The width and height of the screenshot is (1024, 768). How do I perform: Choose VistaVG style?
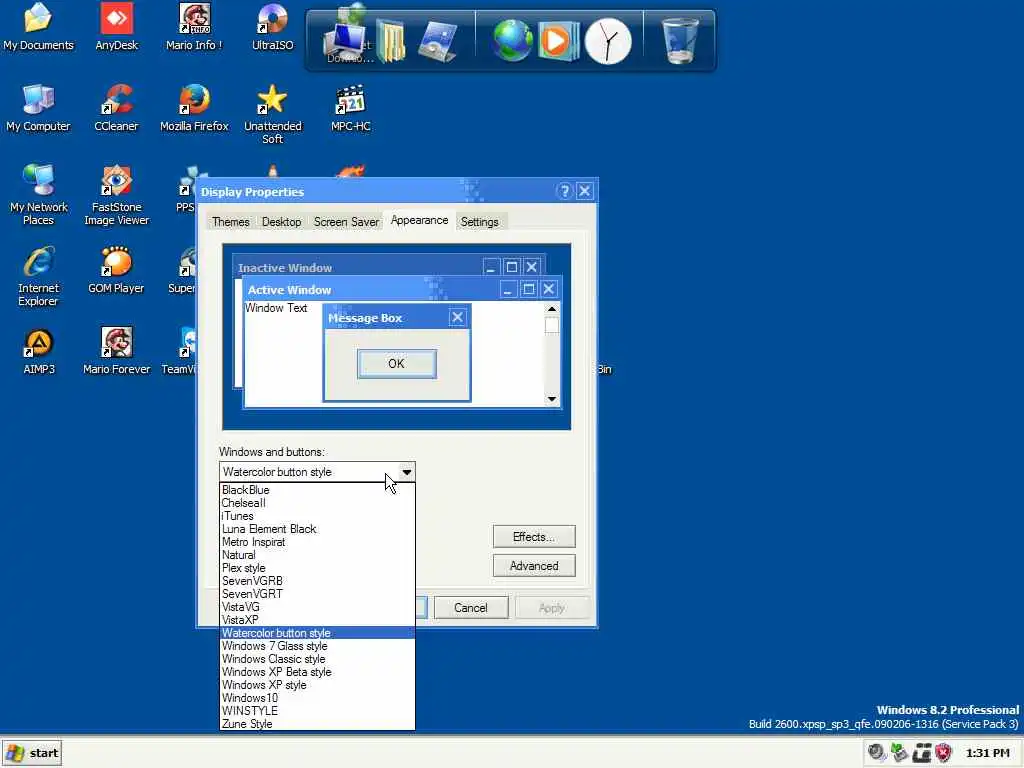click(317, 607)
